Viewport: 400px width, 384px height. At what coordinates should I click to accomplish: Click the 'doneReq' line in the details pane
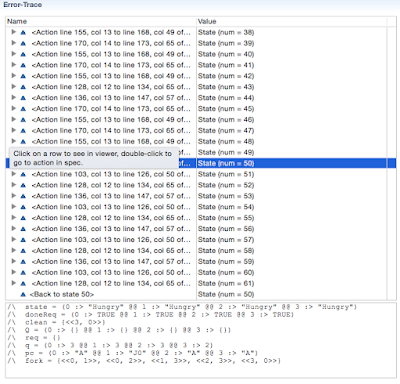point(150,315)
